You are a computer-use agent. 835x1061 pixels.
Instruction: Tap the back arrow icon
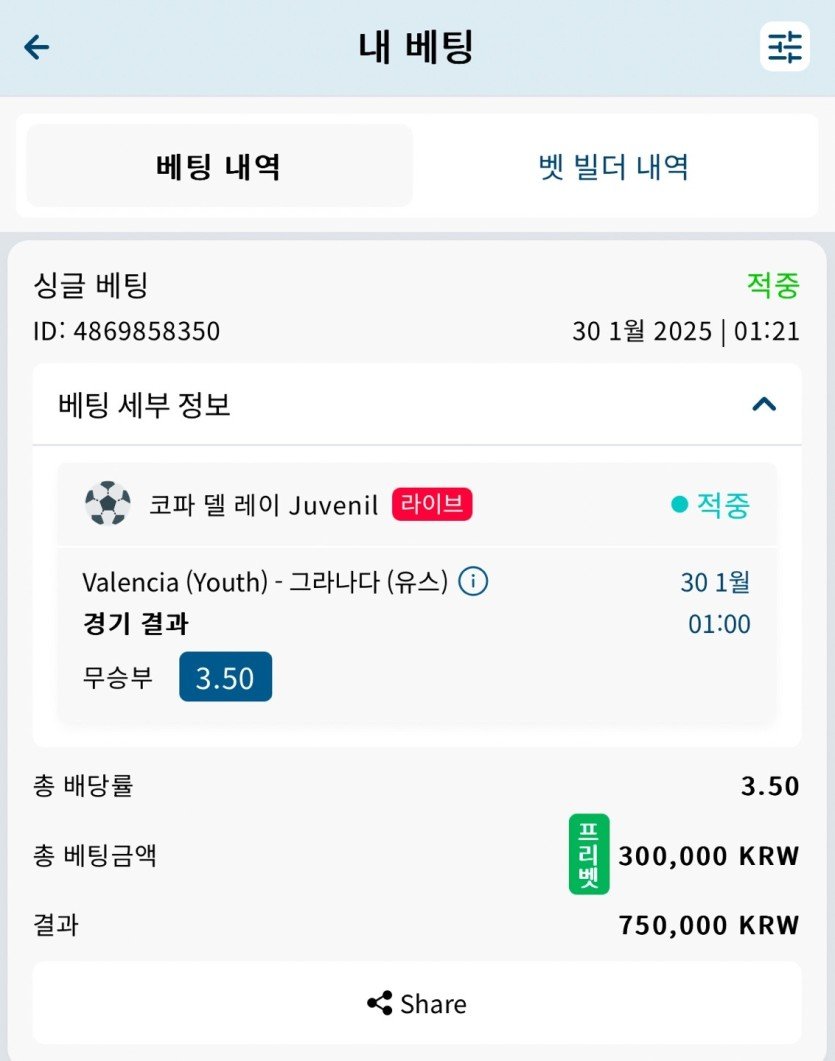tap(37, 47)
